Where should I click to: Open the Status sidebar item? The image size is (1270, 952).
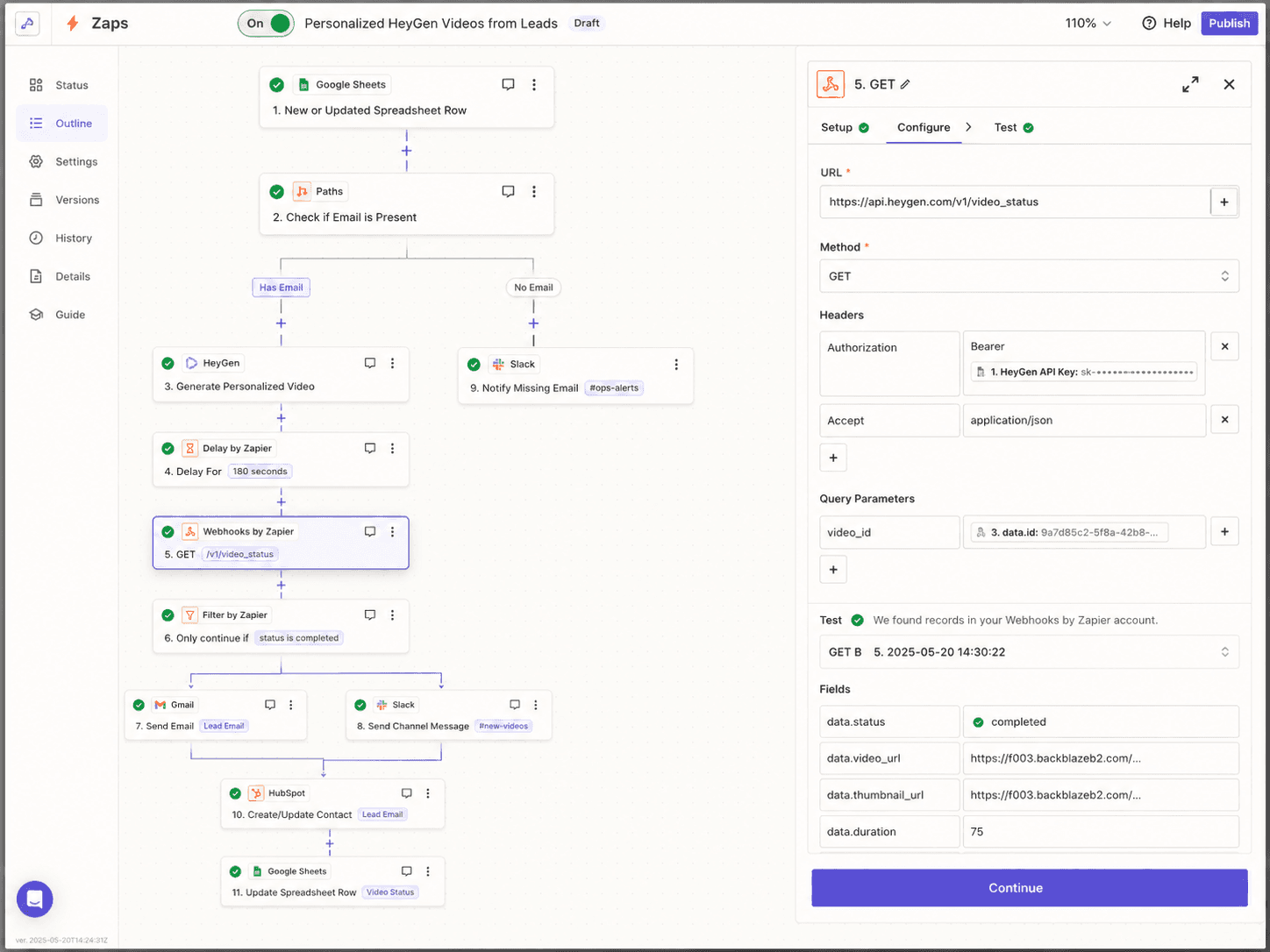(x=60, y=85)
